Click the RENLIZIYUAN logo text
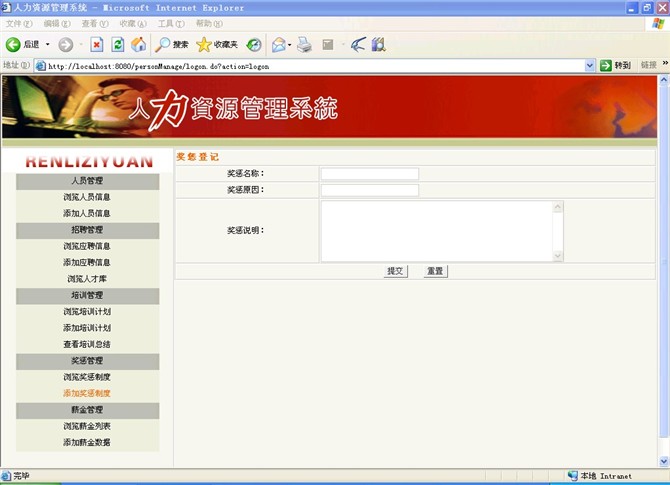 click(89, 162)
